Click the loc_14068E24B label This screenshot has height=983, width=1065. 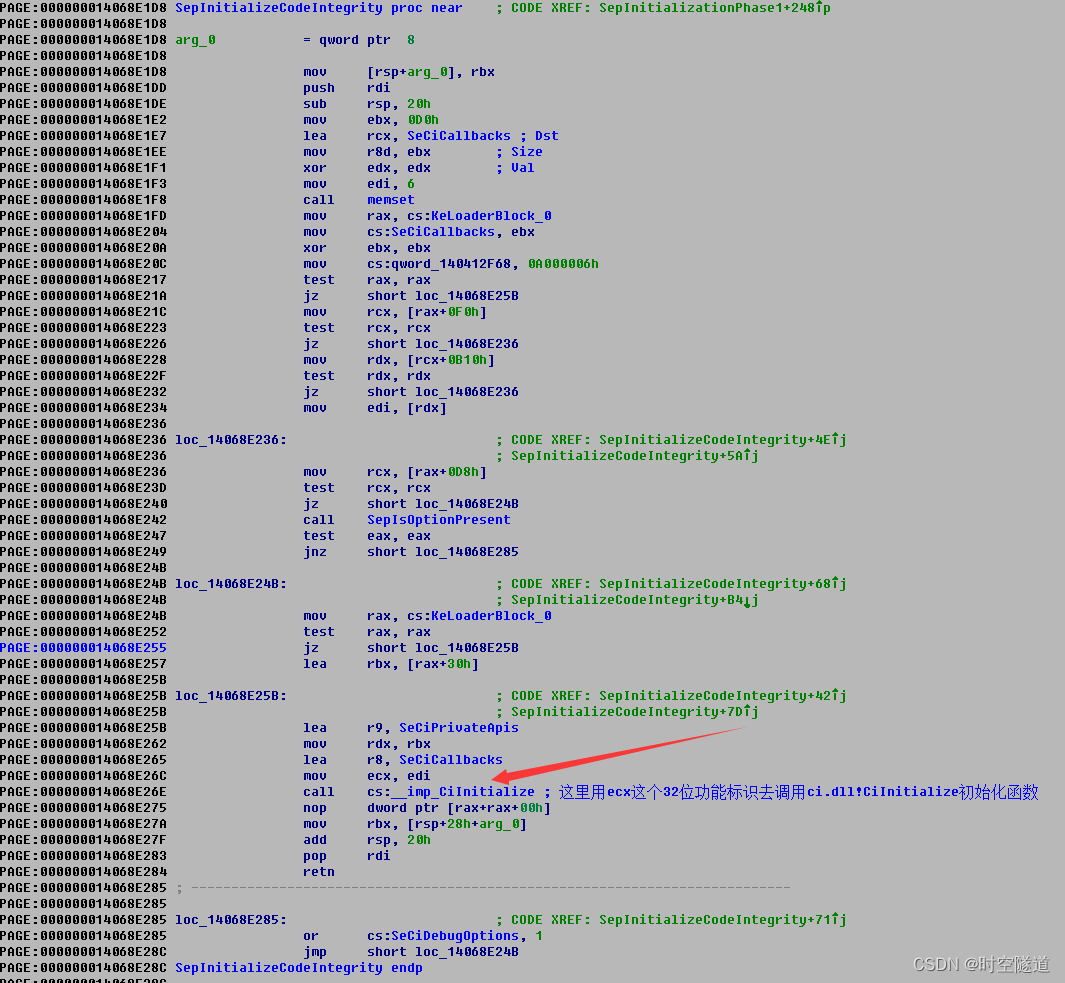click(231, 584)
